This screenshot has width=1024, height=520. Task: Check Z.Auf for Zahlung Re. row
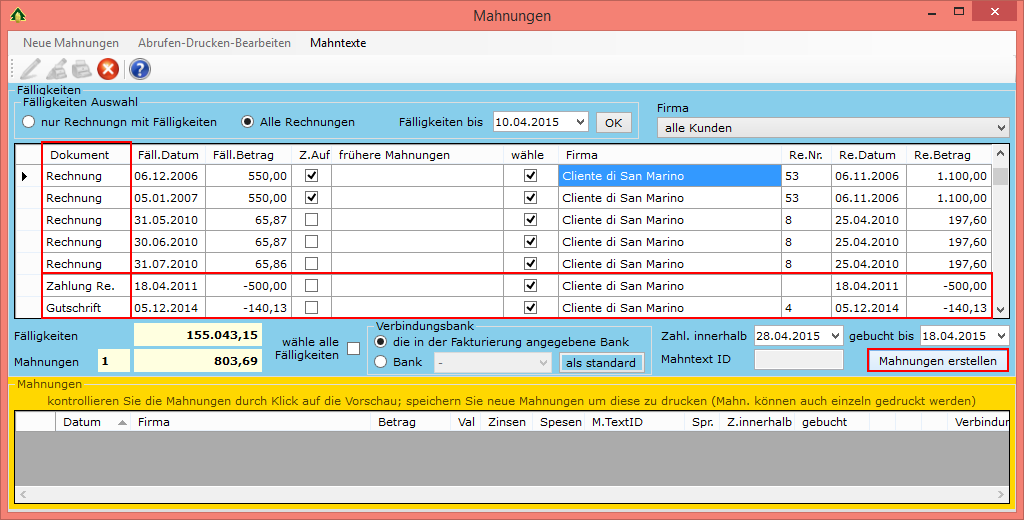(312, 285)
